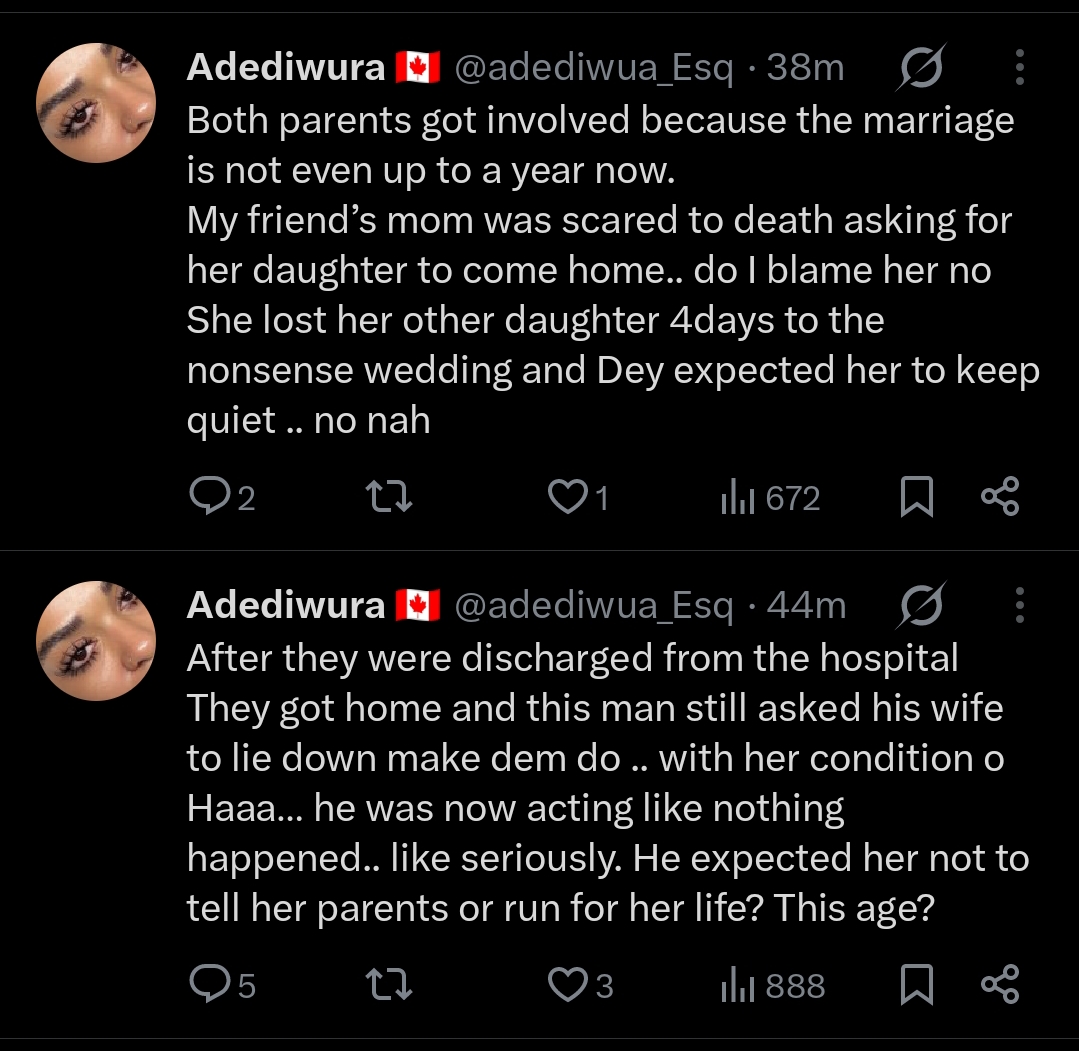The width and height of the screenshot is (1079, 1051).
Task: Open Adediwura display name on 44m tweet
Action: pos(286,606)
